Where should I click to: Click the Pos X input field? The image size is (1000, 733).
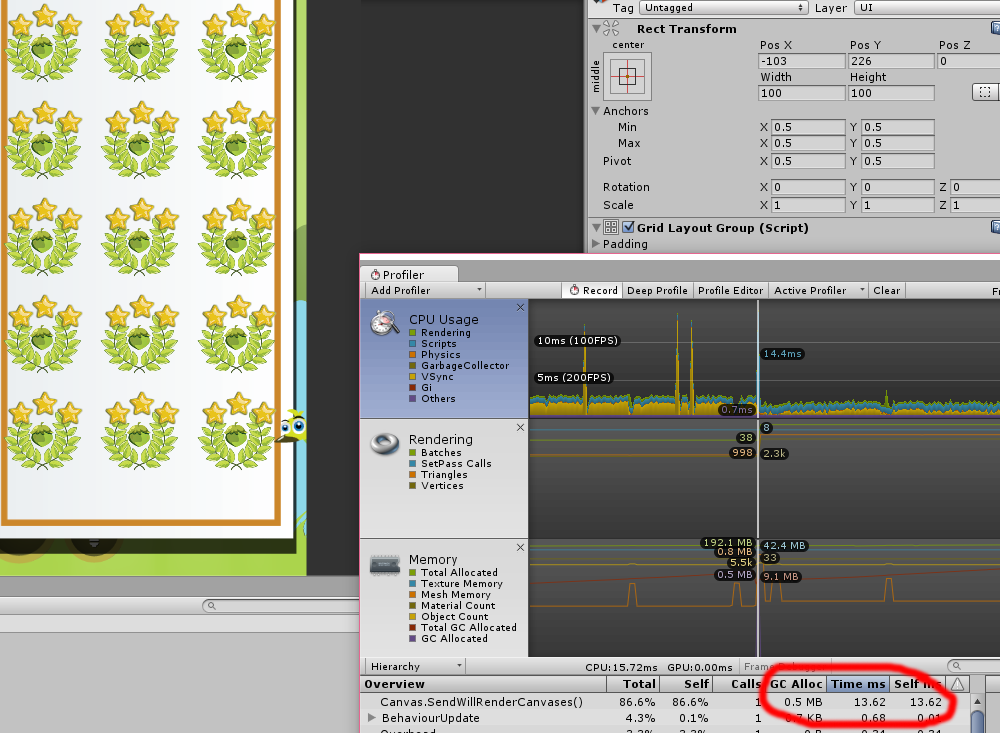(800, 60)
